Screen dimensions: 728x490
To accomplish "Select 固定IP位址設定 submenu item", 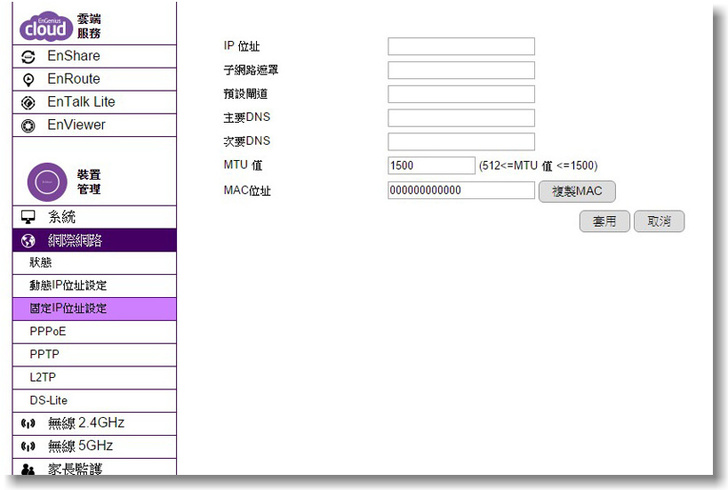I will pos(94,309).
